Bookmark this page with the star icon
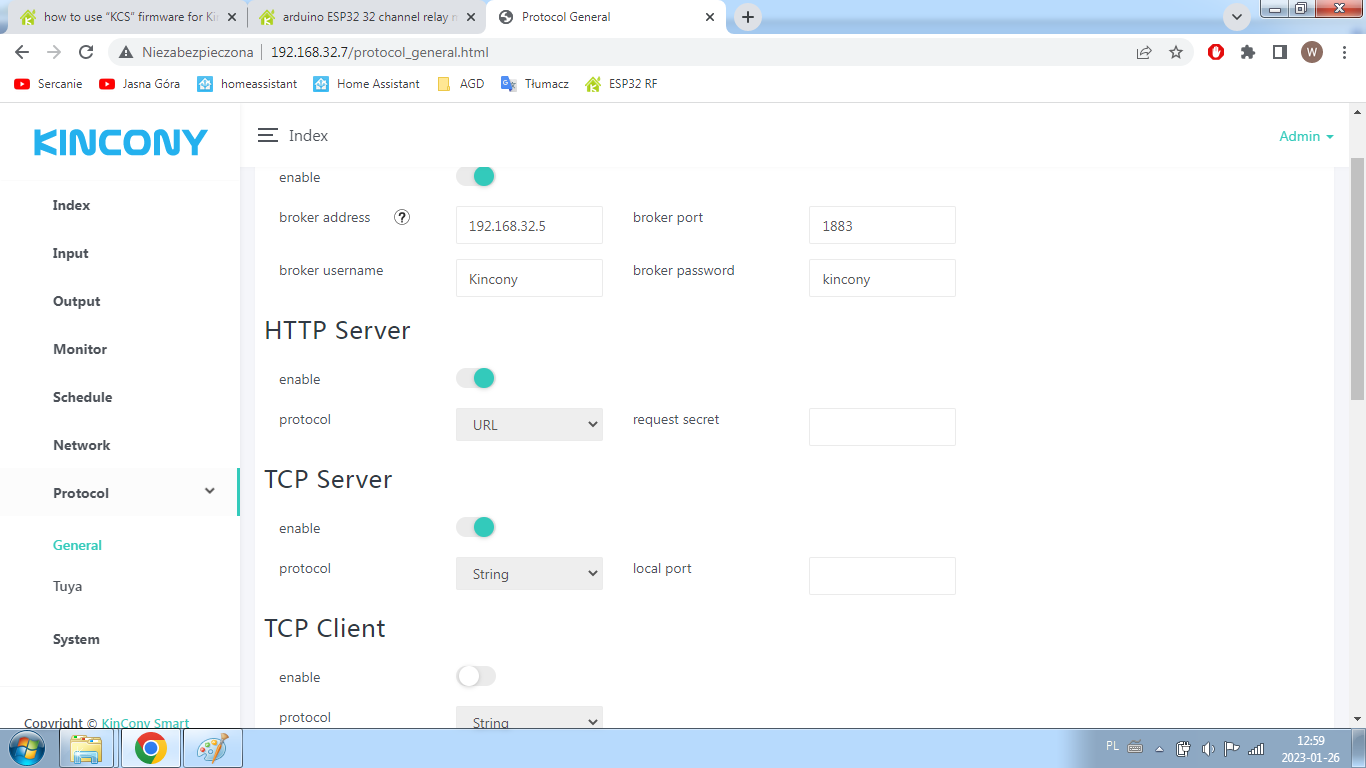Image resolution: width=1366 pixels, height=768 pixels. tap(1176, 52)
